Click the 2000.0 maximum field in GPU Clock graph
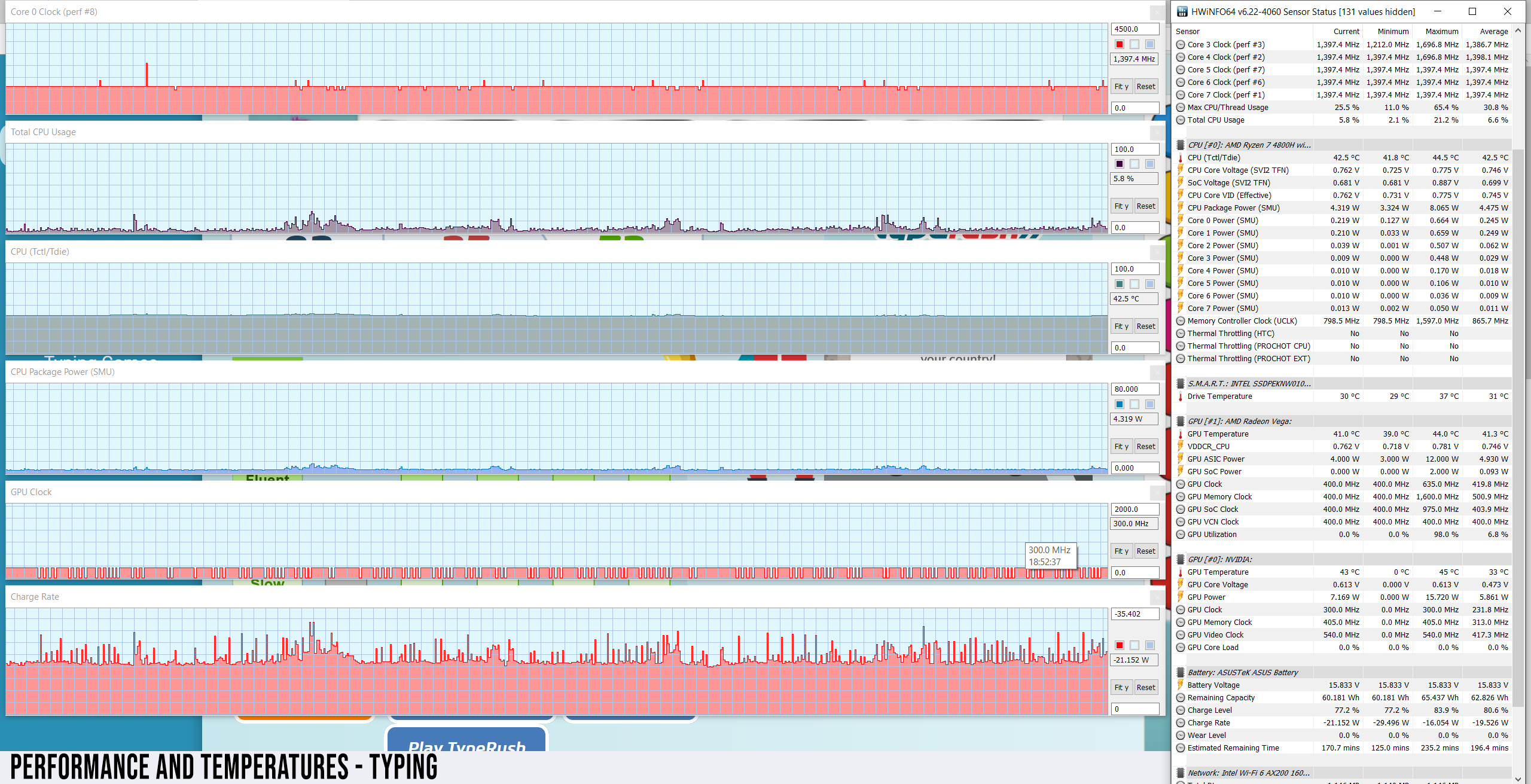Image resolution: width=1531 pixels, height=784 pixels. point(1135,509)
